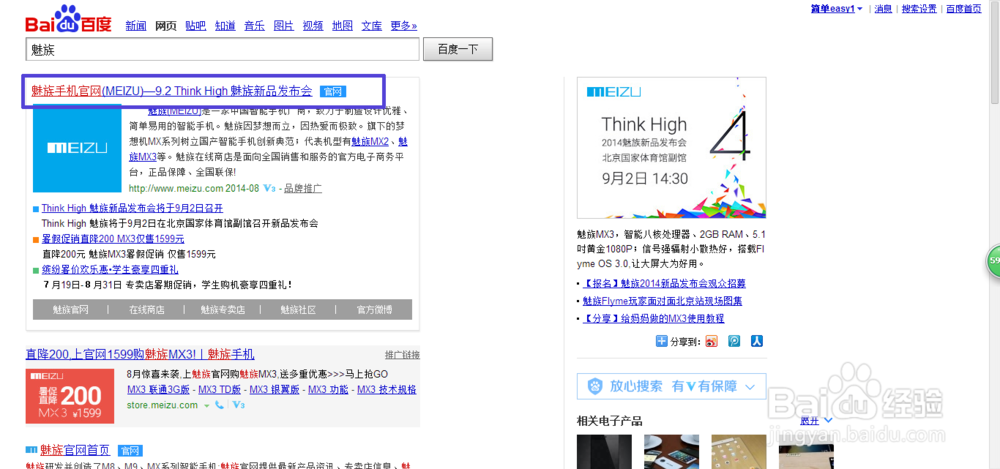
Task: Expand 展开 next to 相关电子产品
Action: coord(817,421)
